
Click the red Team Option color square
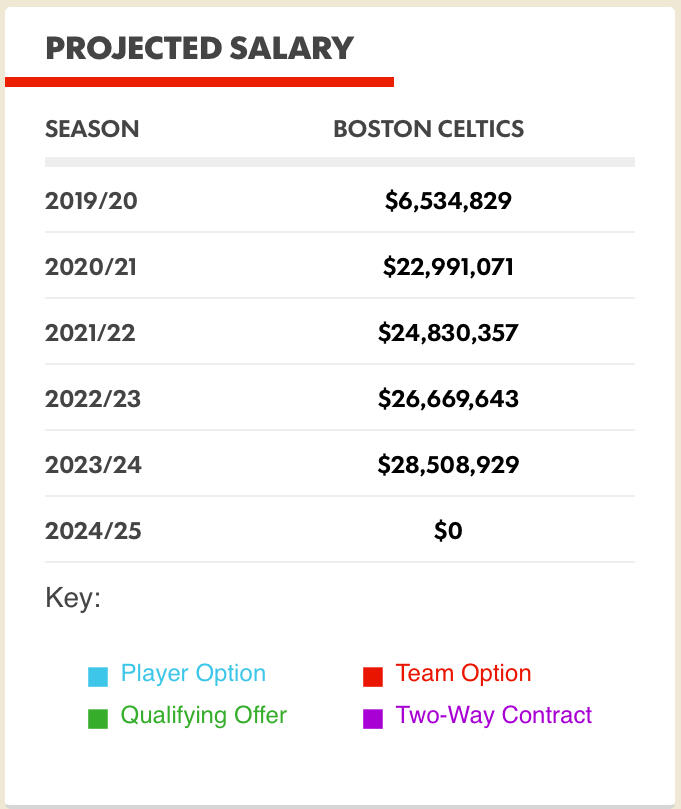373,677
